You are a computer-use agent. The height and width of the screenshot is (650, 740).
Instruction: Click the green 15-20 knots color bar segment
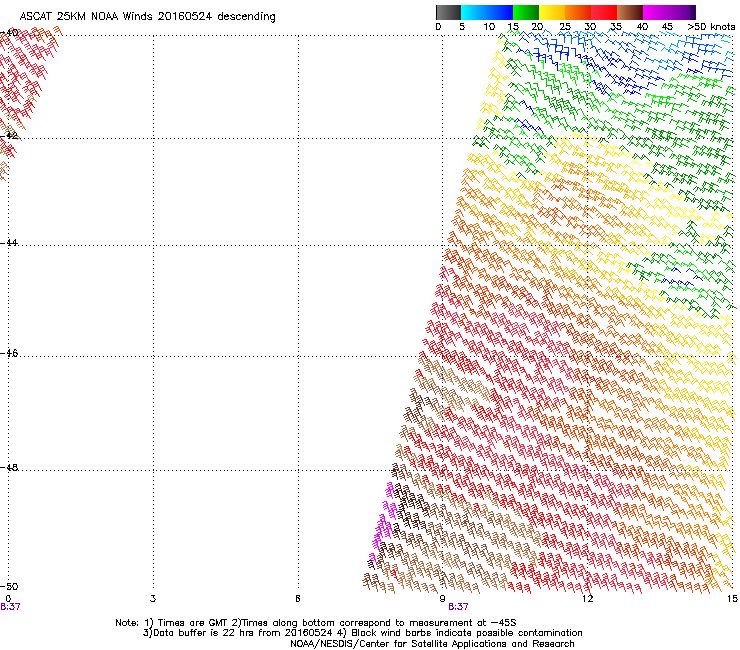pos(526,12)
